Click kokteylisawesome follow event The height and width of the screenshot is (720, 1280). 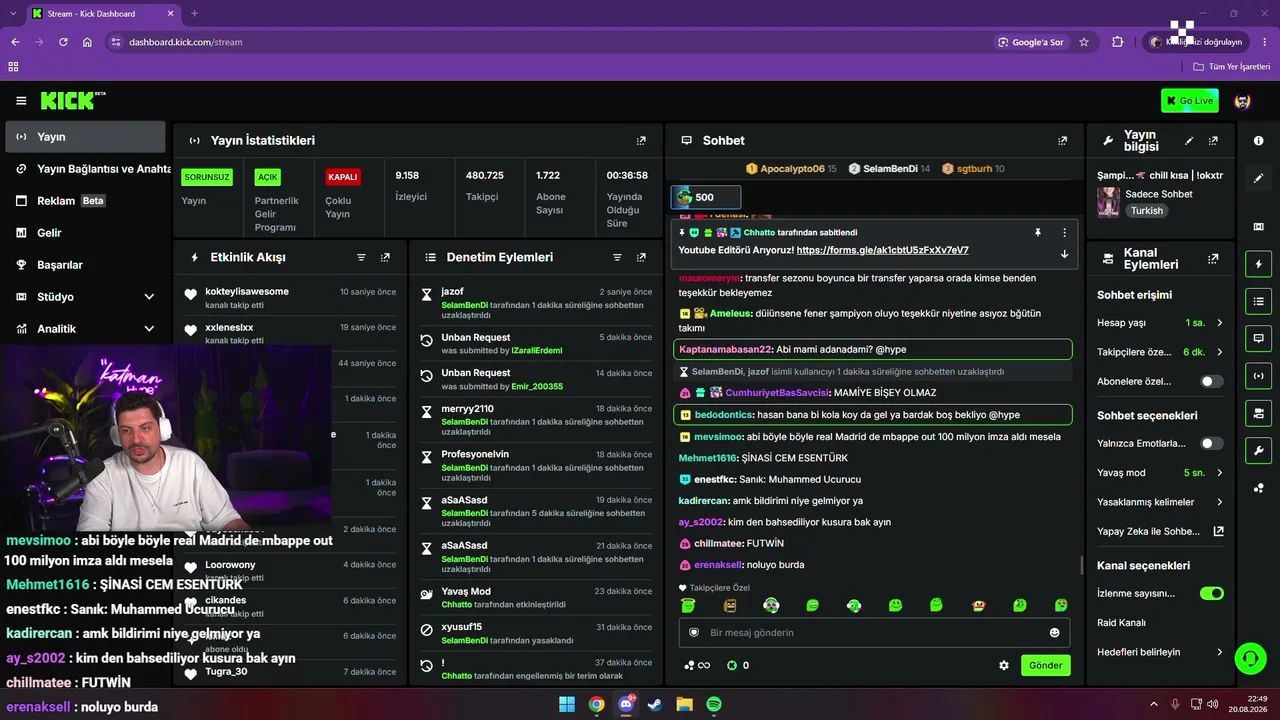[290, 298]
